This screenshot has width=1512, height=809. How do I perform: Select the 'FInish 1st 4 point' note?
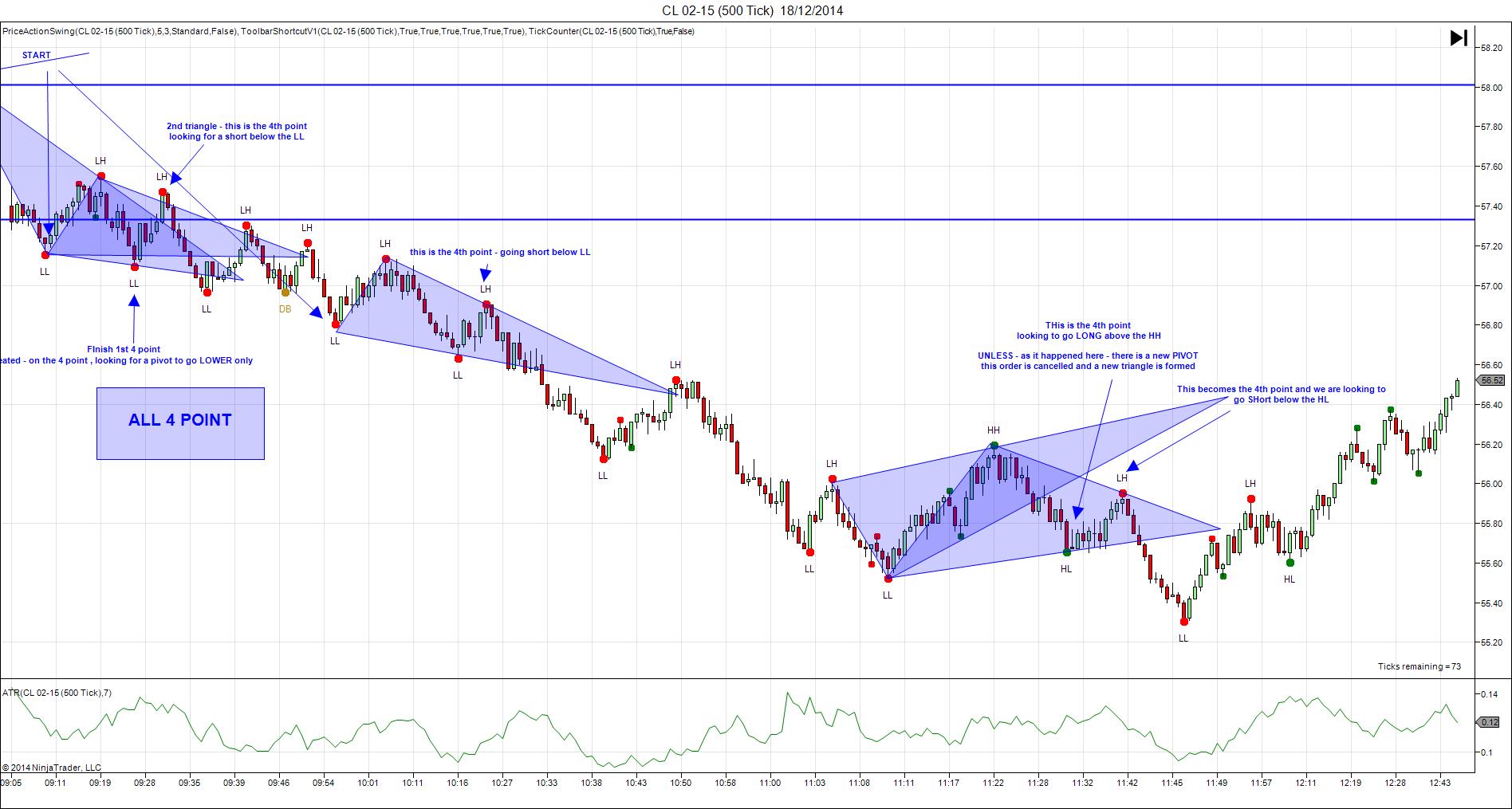[124, 349]
